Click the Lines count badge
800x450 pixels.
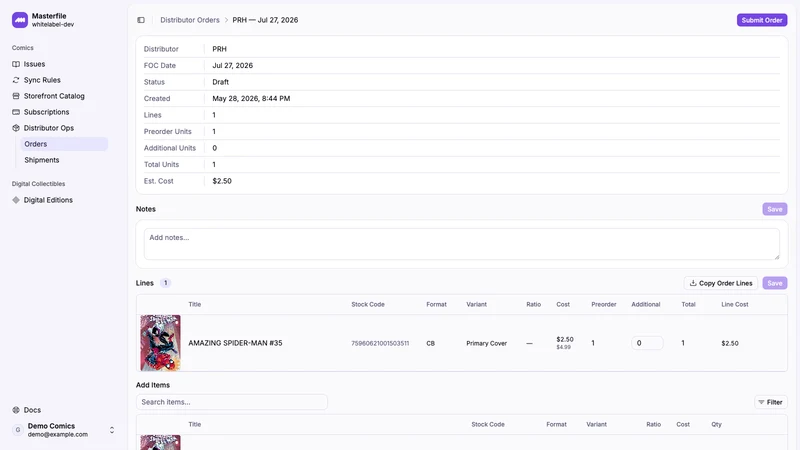pos(165,283)
